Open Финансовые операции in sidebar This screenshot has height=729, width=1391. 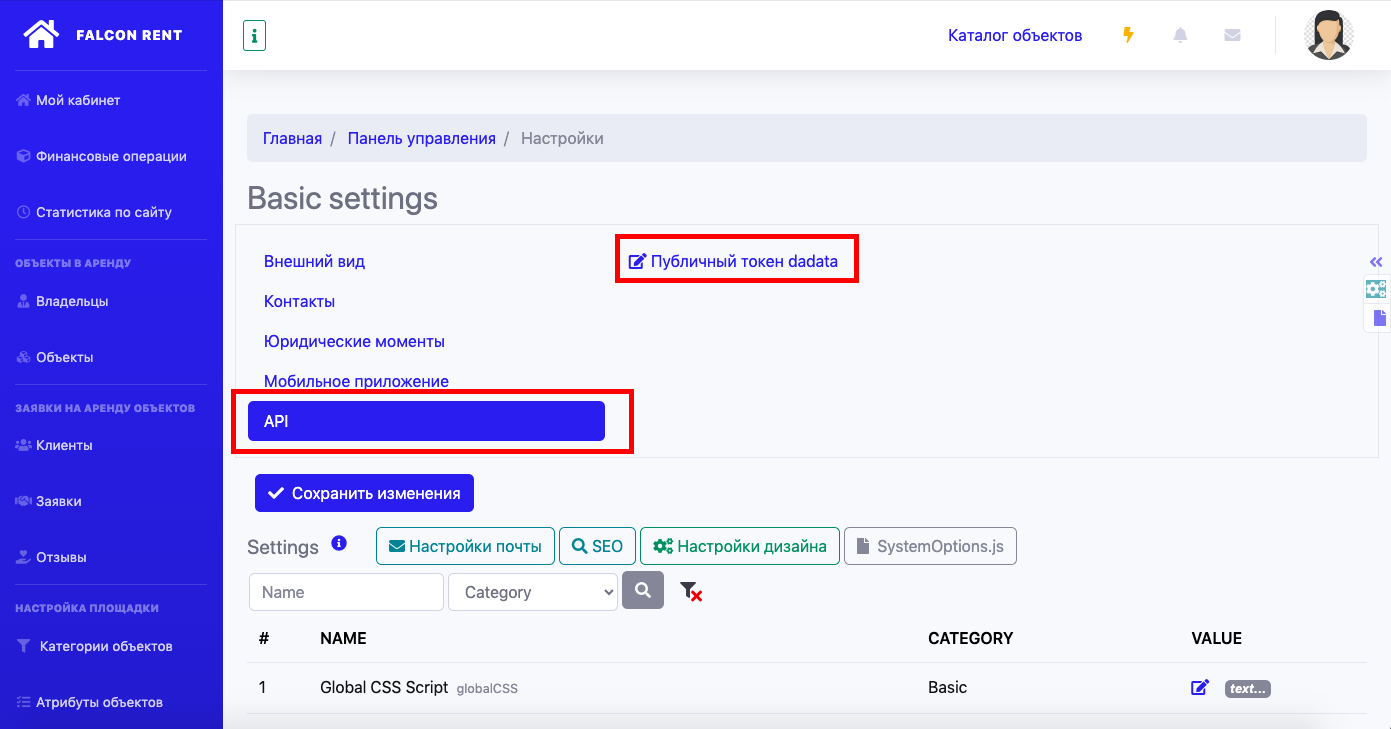pos(111,156)
